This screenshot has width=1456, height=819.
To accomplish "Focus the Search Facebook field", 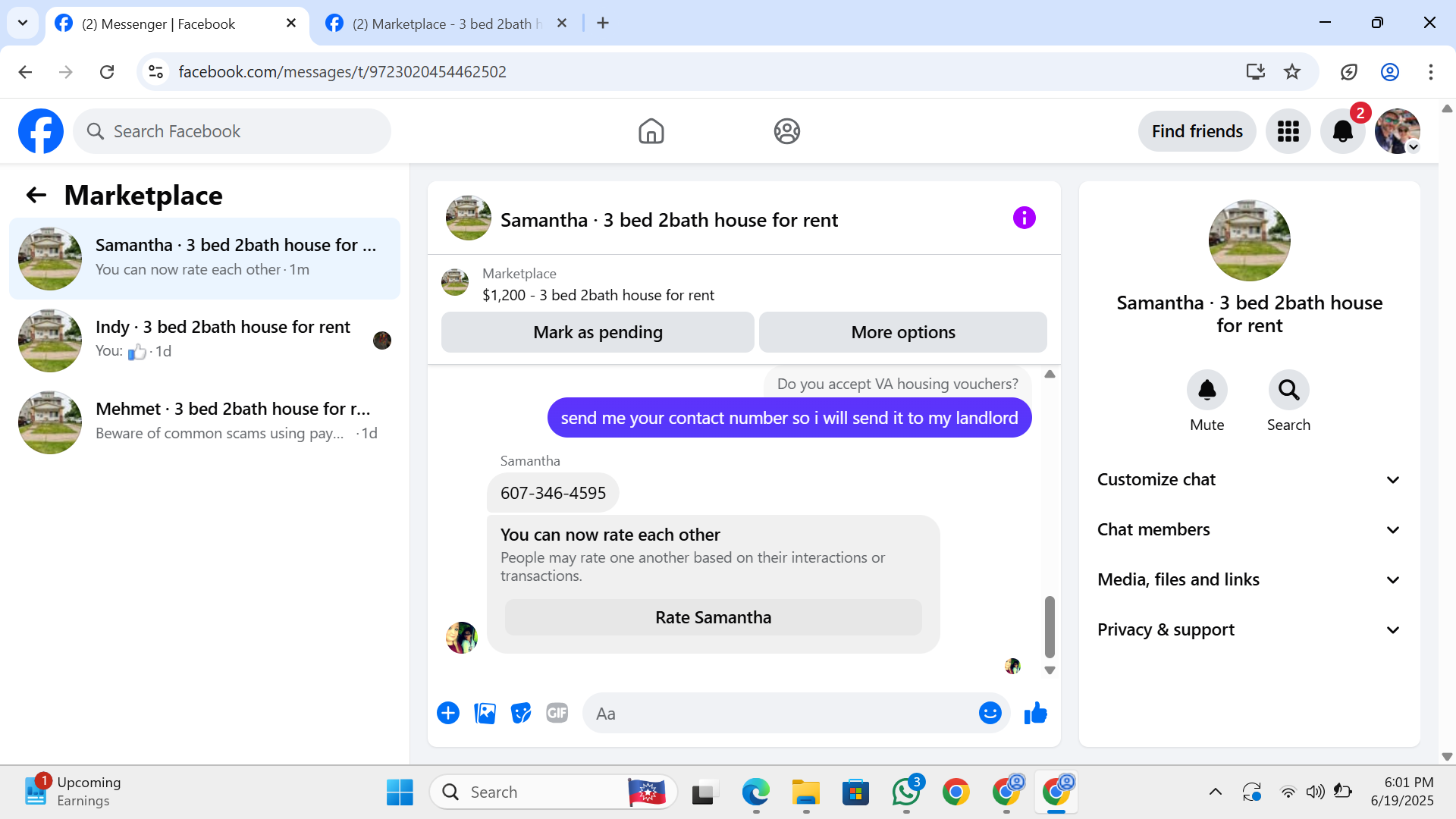I will 232,131.
